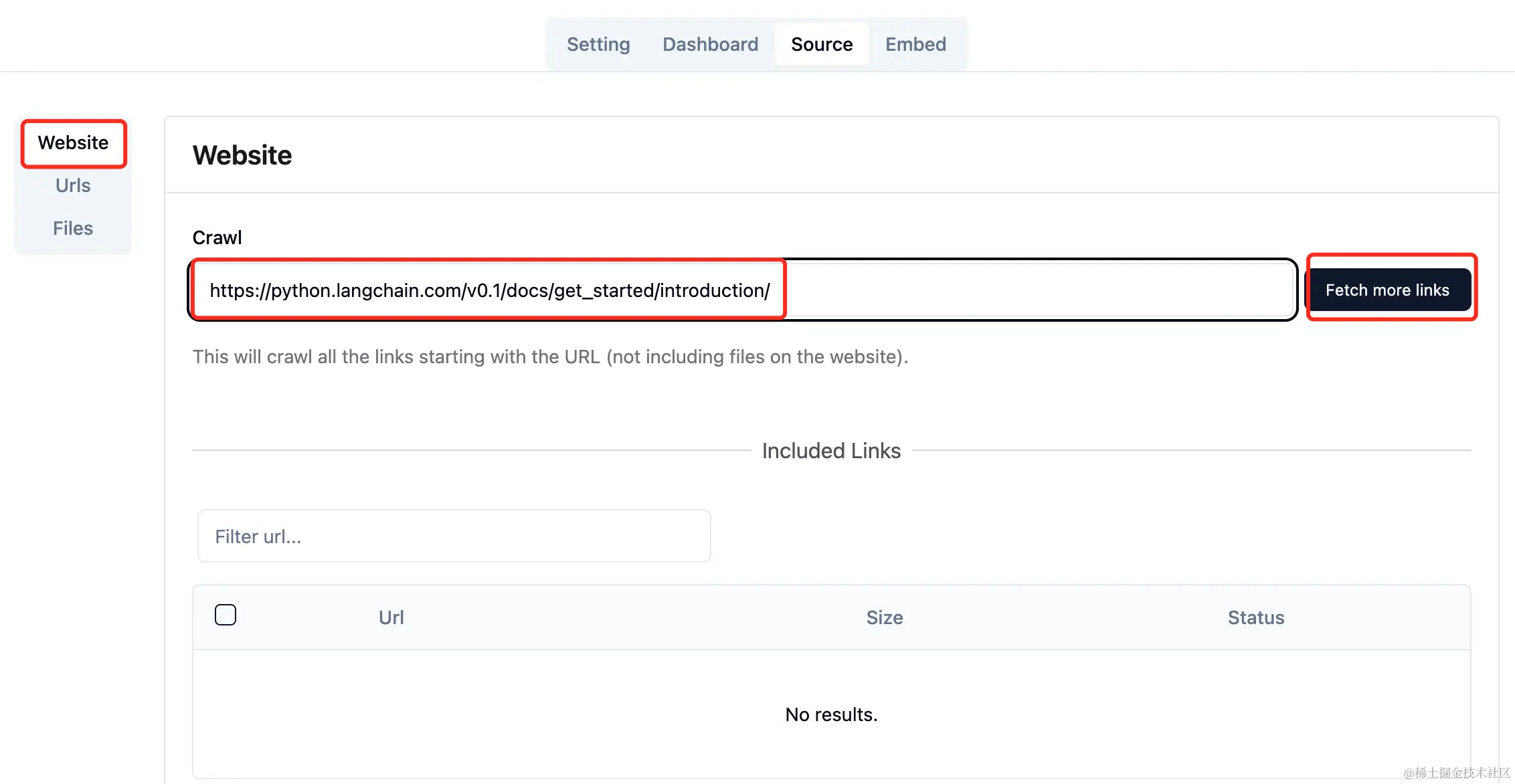This screenshot has height=784, width=1515.
Task: Click the Crawl URL input field
Action: [x=488, y=290]
